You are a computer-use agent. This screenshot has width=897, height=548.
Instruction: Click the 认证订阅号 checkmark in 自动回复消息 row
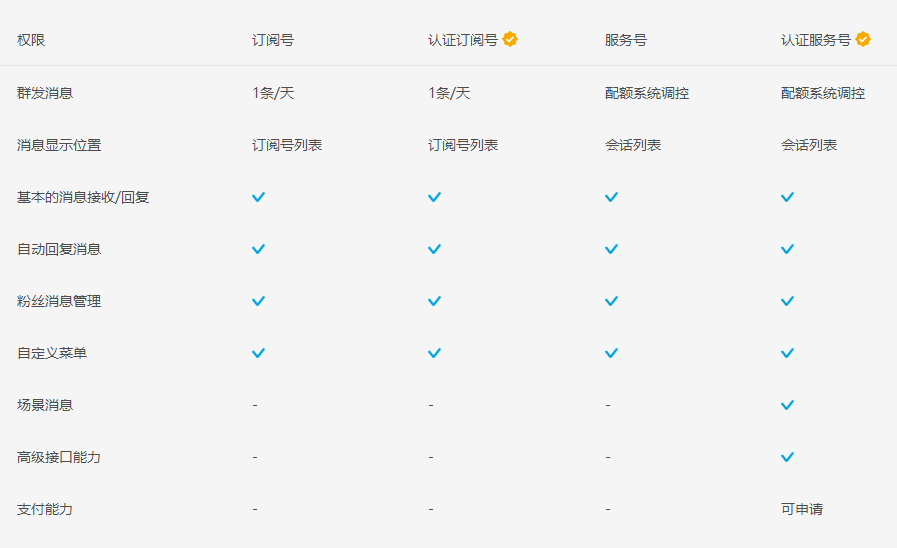[x=435, y=249]
